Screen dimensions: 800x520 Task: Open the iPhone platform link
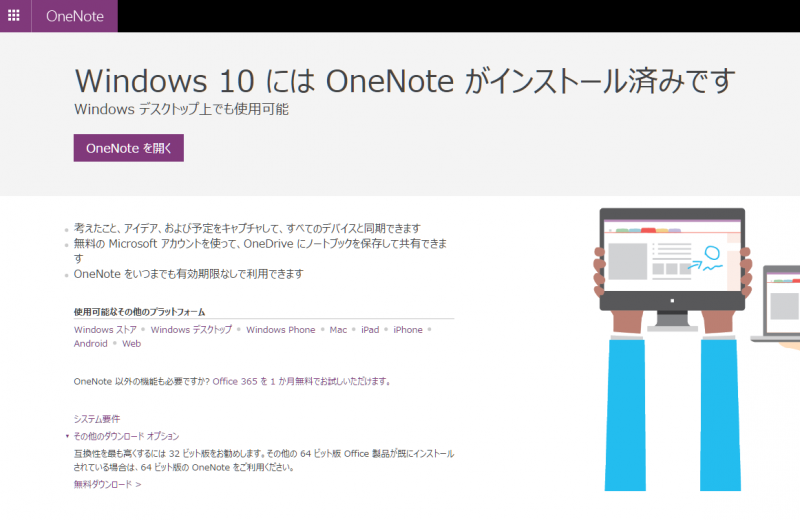[x=408, y=330]
